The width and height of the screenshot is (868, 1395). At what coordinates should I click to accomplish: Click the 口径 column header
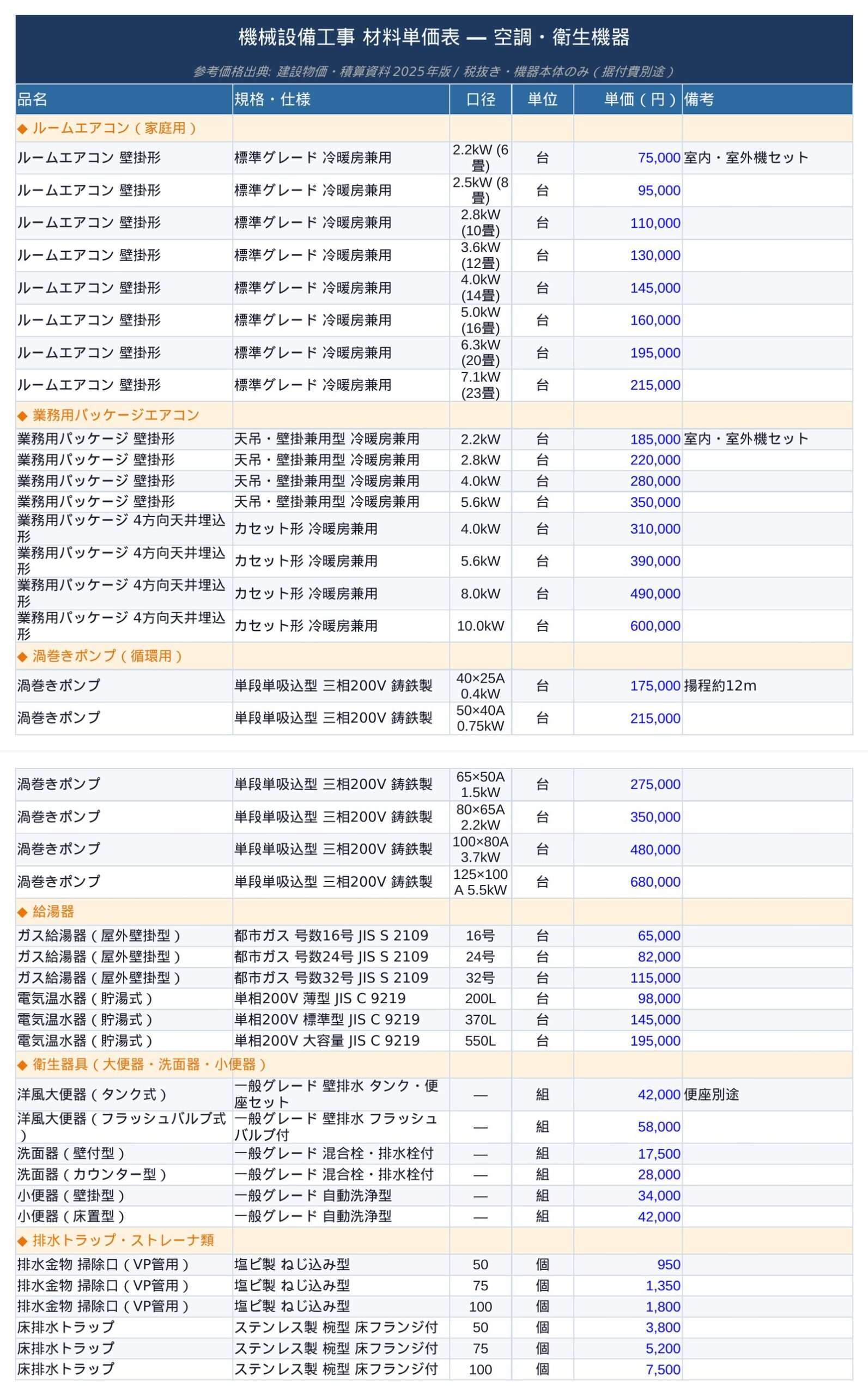480,99
